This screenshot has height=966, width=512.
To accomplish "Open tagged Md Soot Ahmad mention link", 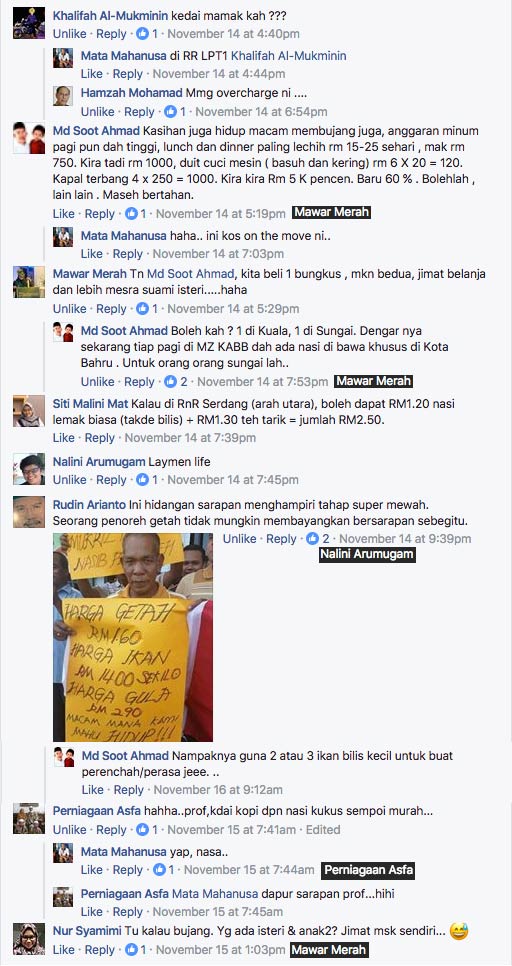I will click(190, 274).
